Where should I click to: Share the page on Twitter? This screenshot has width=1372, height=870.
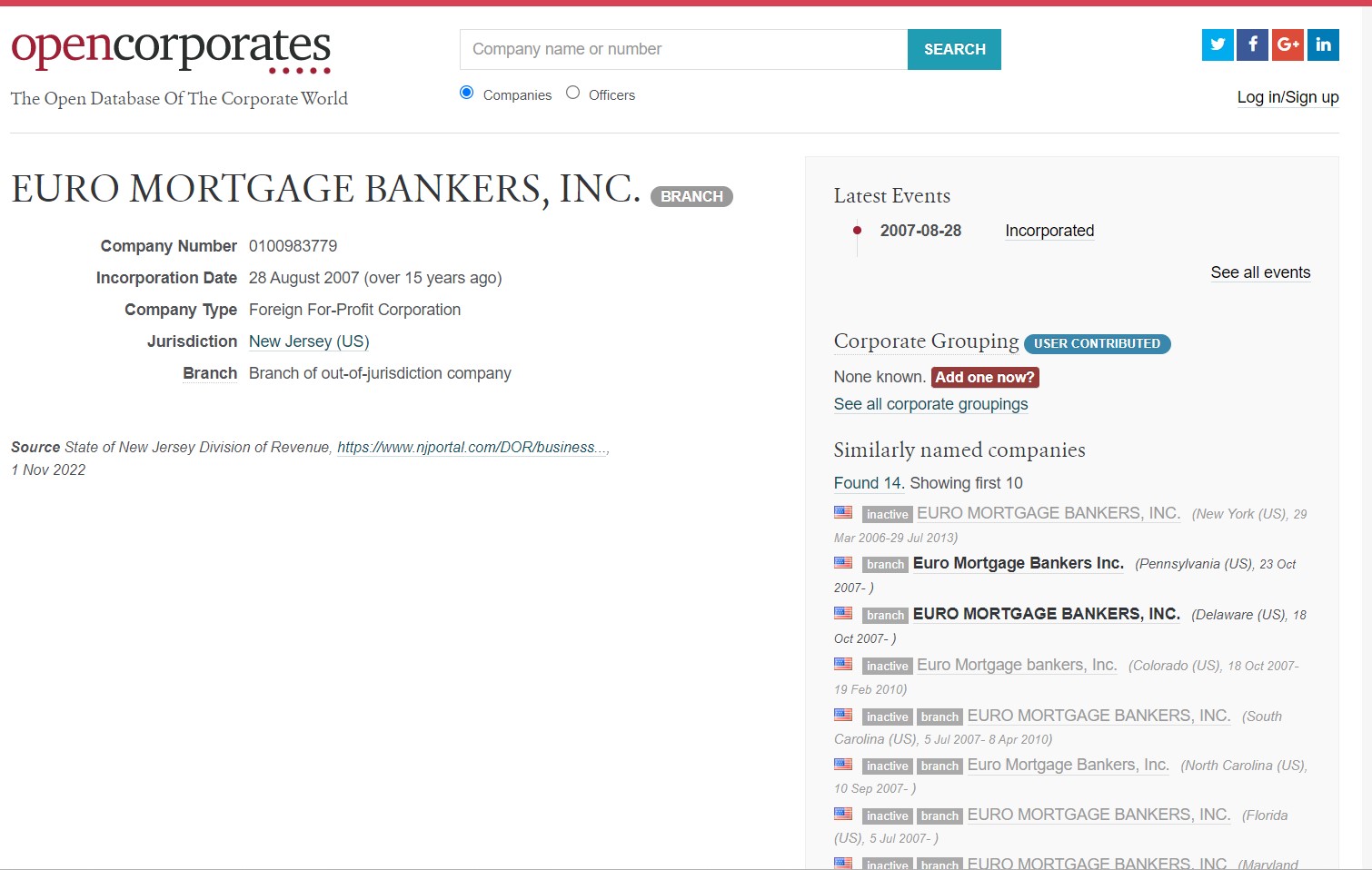click(1218, 44)
